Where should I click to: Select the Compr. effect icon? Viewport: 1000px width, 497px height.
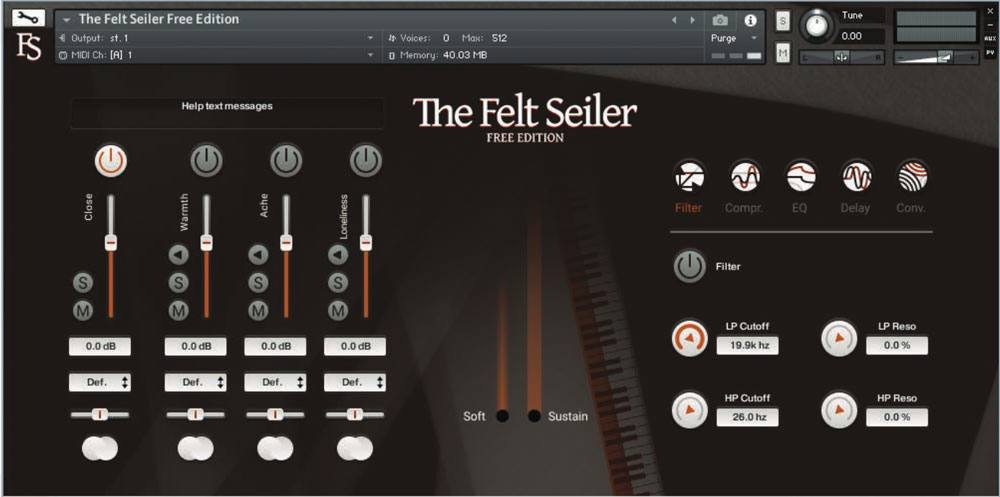pos(745,177)
